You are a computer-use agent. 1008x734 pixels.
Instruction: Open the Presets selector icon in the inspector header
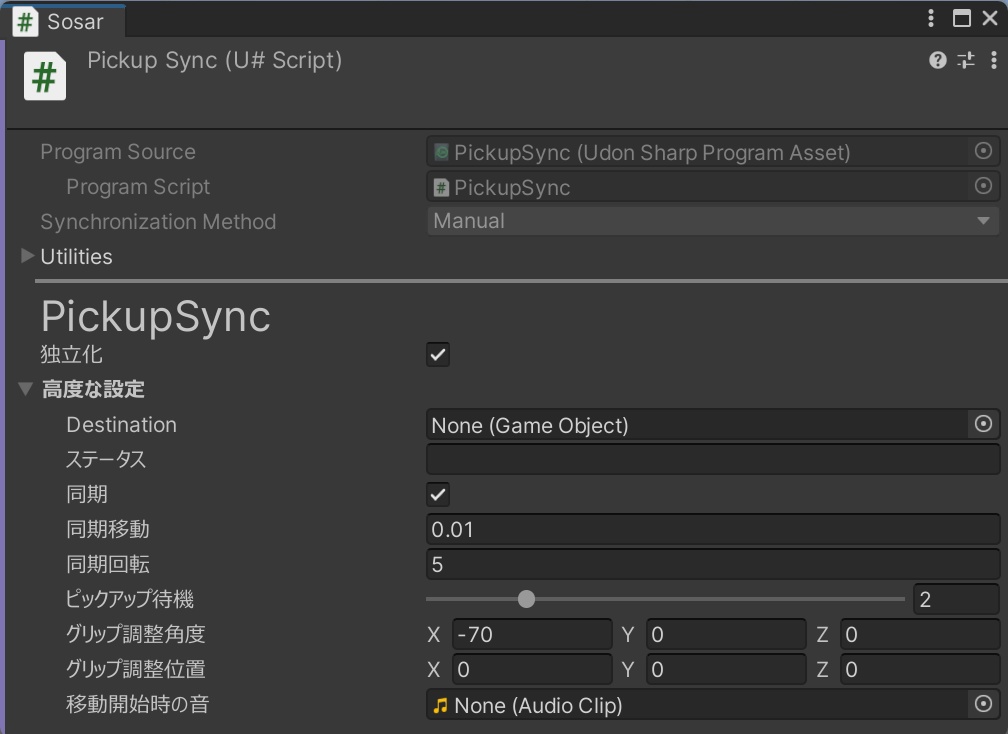pyautogui.click(x=965, y=60)
